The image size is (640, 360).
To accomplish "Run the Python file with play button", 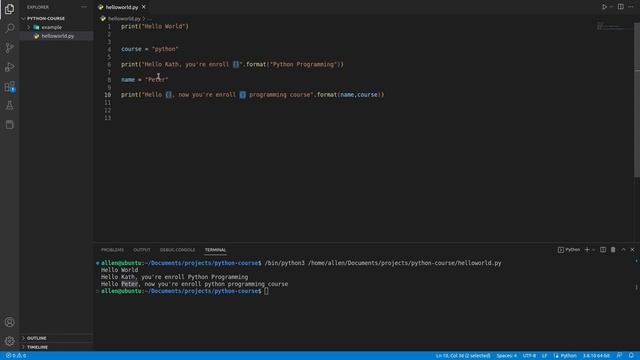I will tap(604, 7).
